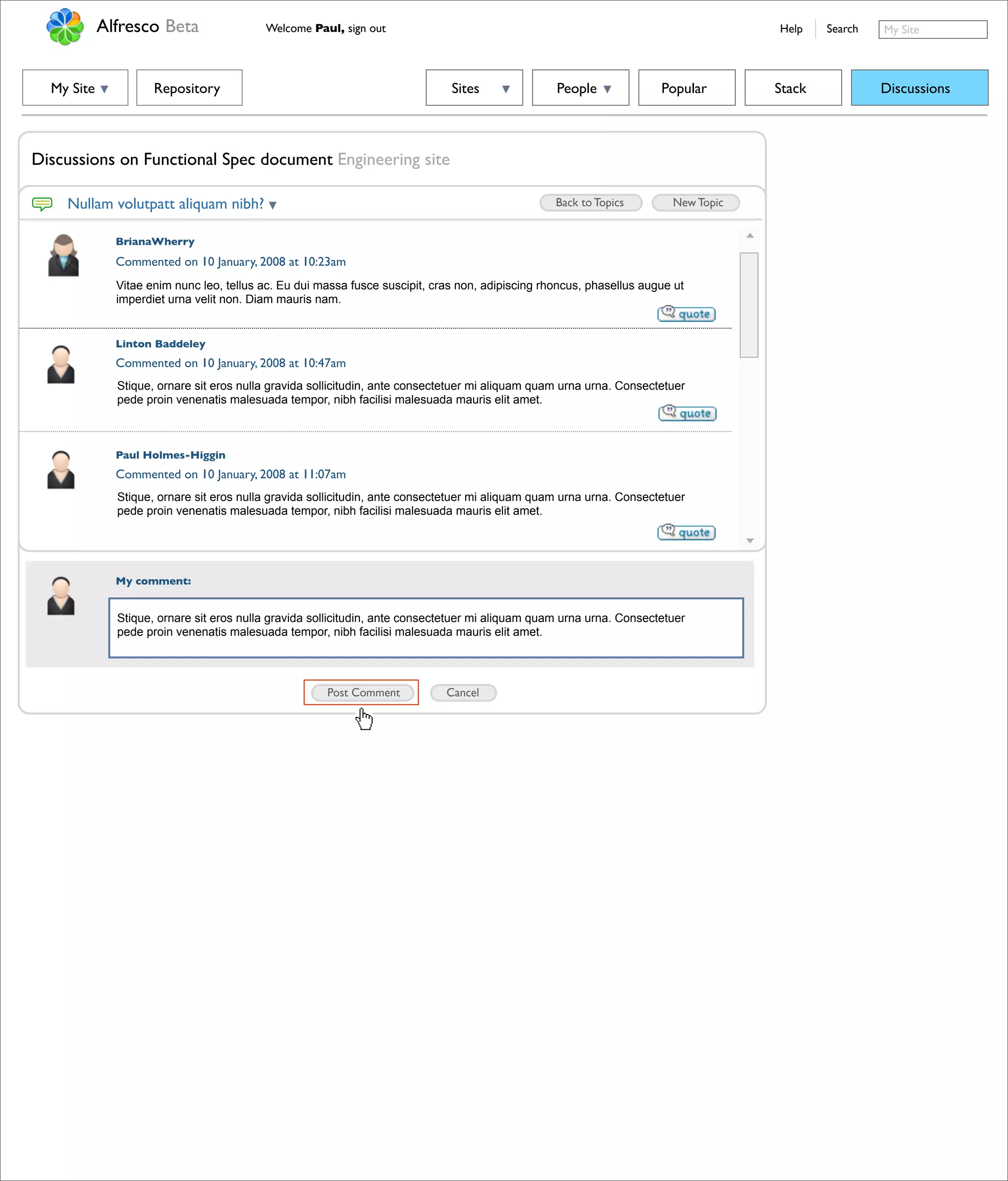Click the 'My comment:' label
Screen dimensions: 1008x1181
point(154,581)
